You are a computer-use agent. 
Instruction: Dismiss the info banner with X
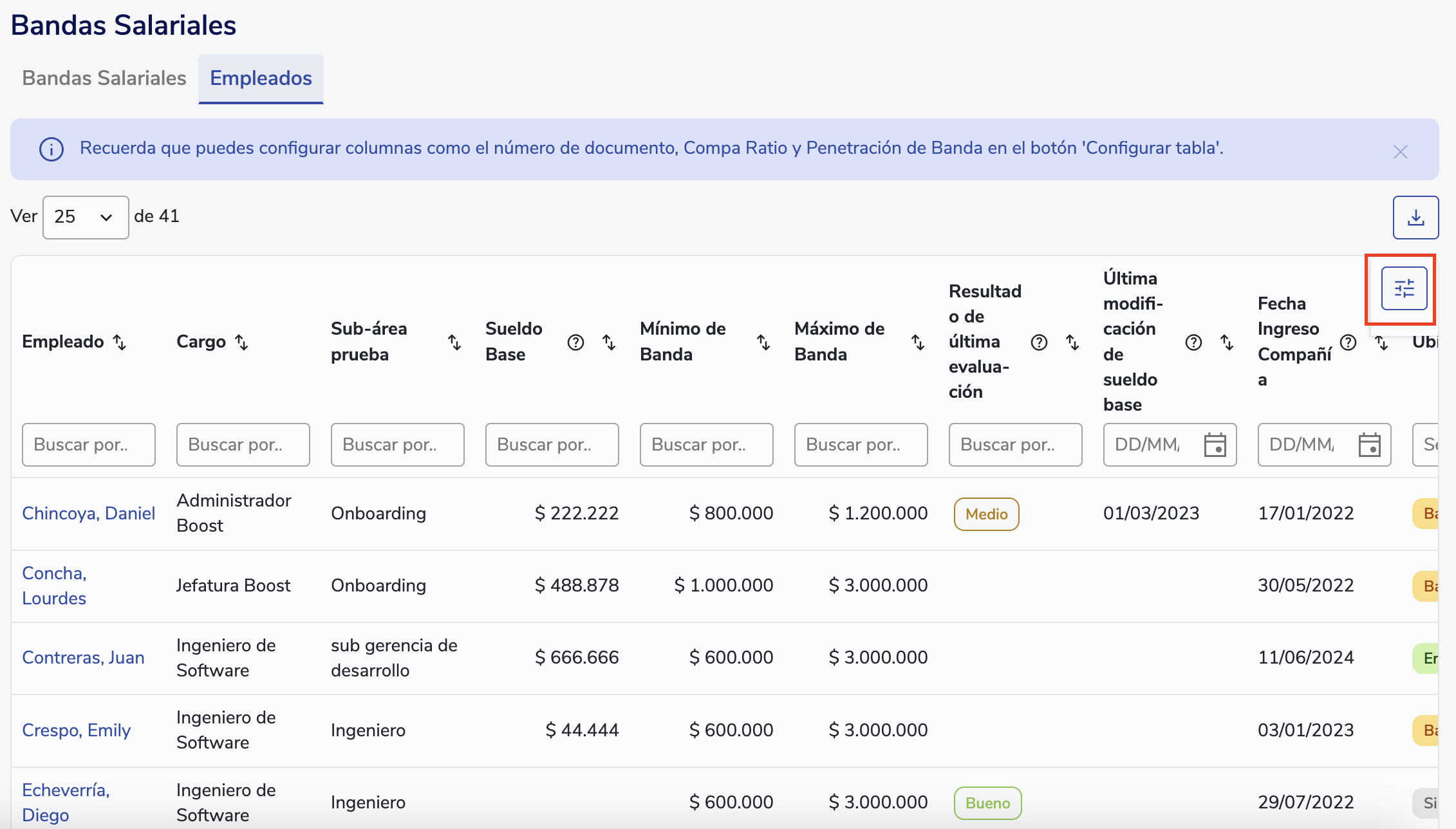coord(1400,152)
